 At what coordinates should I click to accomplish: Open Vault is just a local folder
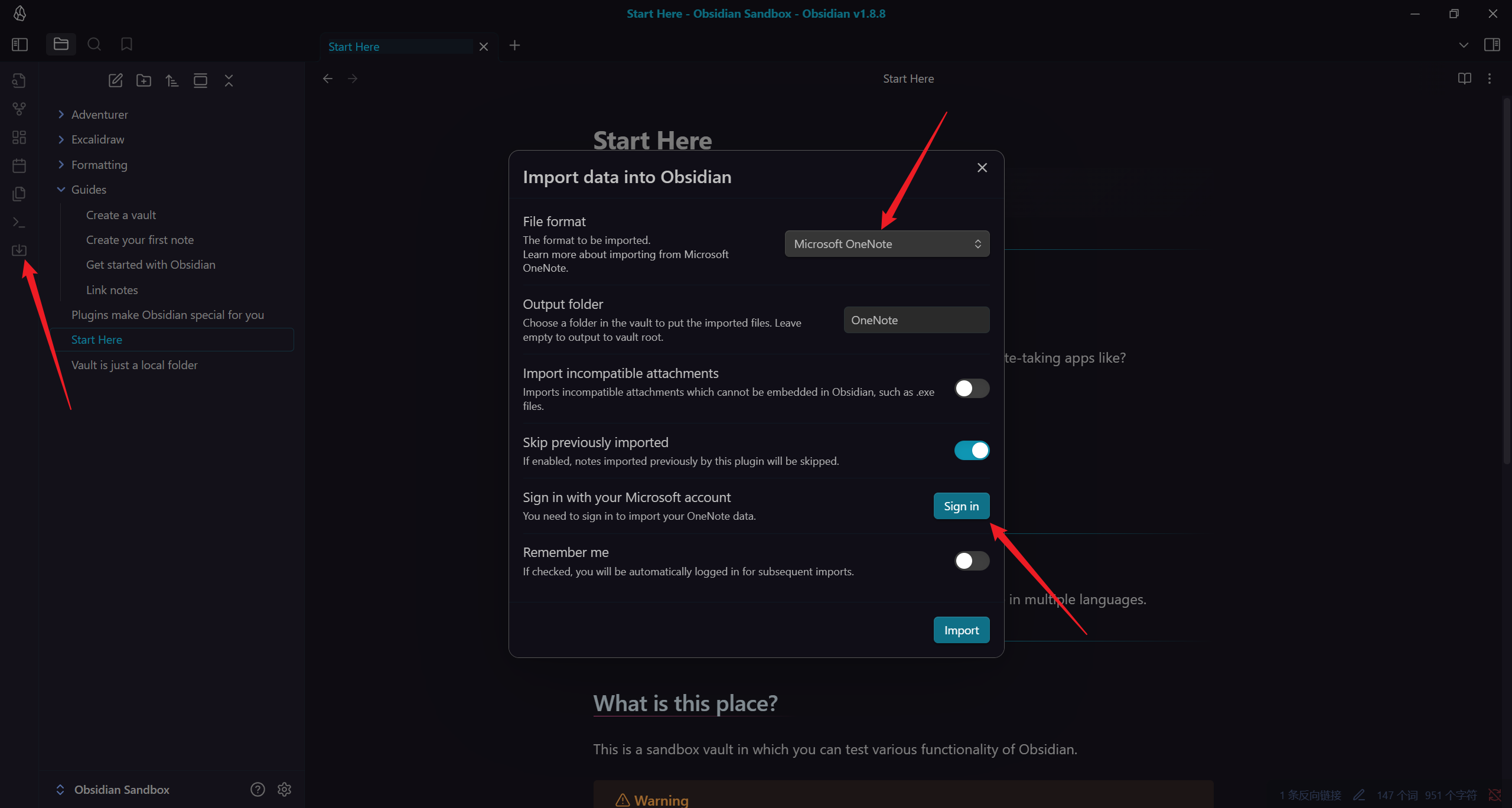pos(135,365)
